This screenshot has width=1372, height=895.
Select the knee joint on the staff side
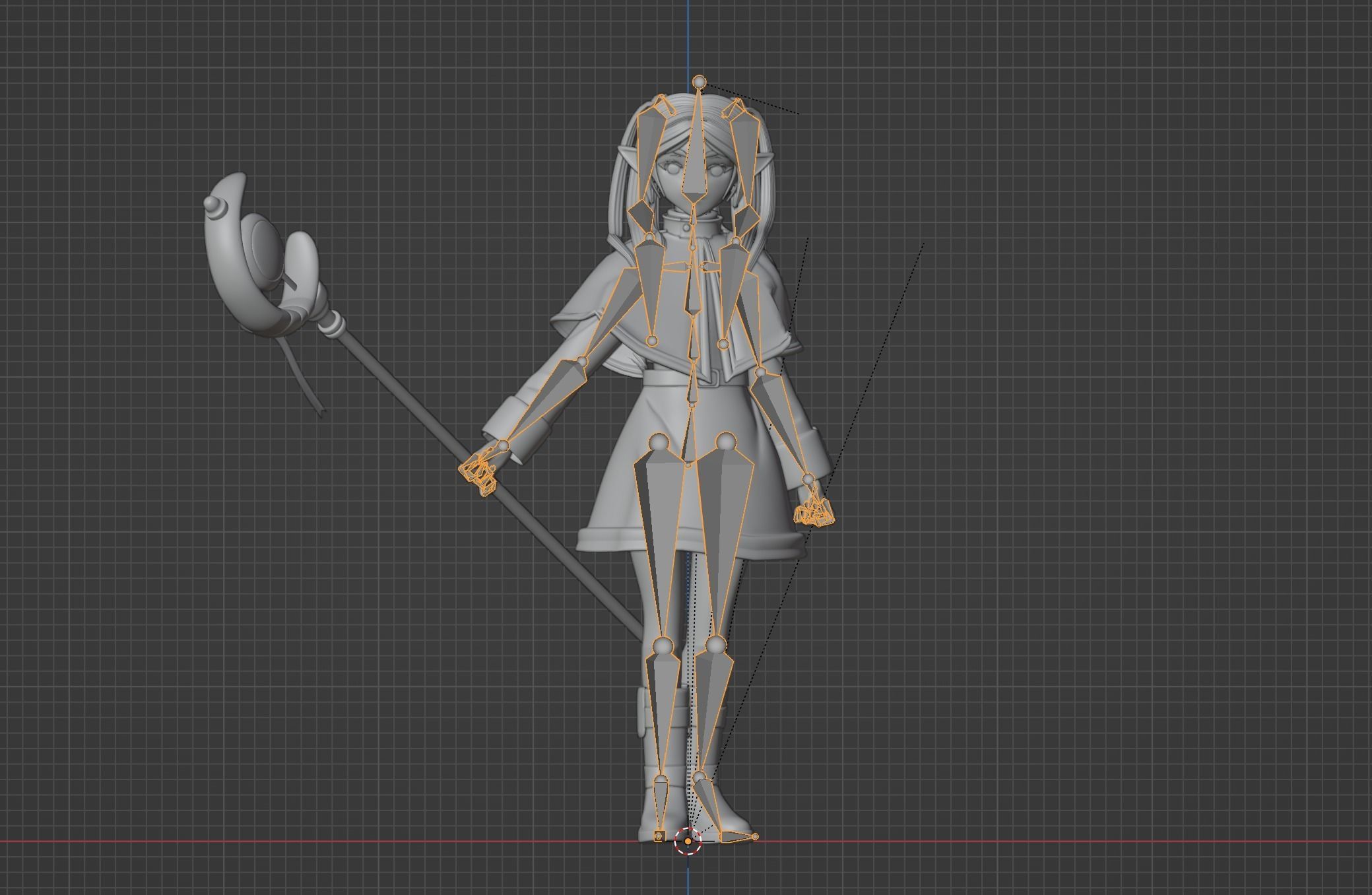(x=662, y=646)
